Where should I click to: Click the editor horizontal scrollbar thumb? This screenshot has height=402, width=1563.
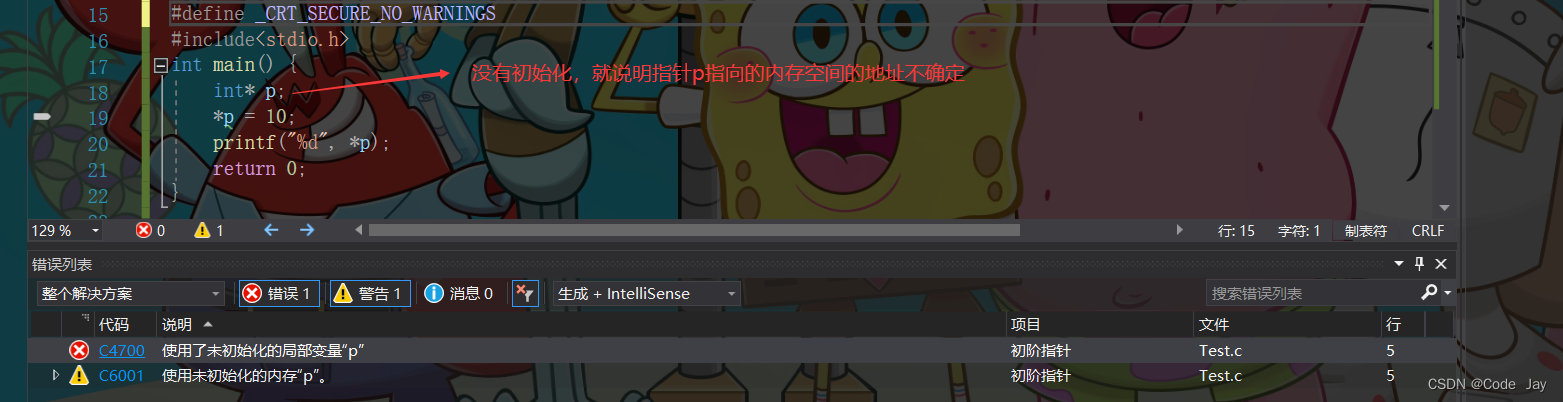tap(694, 230)
